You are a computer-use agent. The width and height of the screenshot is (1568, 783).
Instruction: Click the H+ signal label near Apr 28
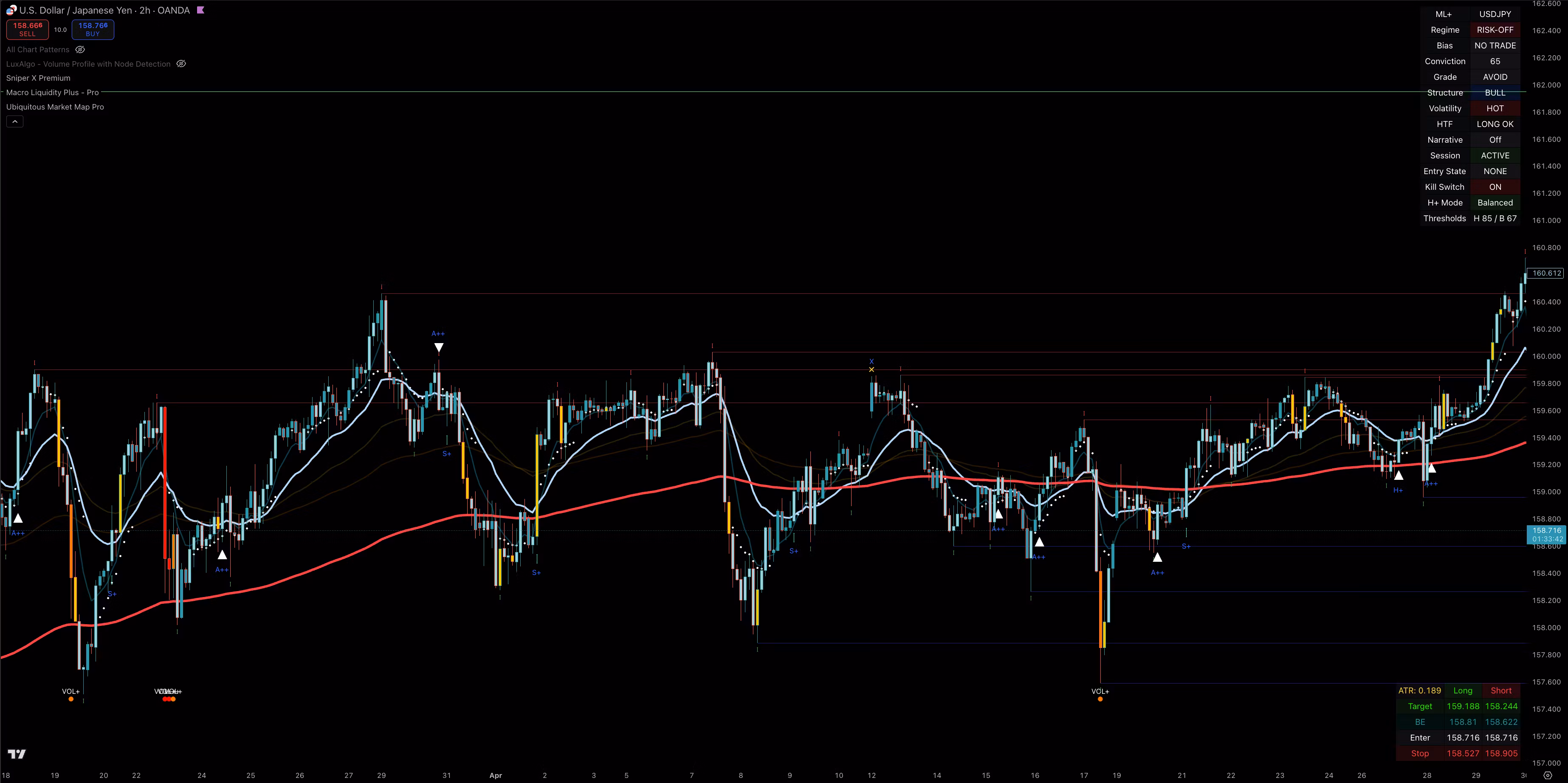[1398, 490]
